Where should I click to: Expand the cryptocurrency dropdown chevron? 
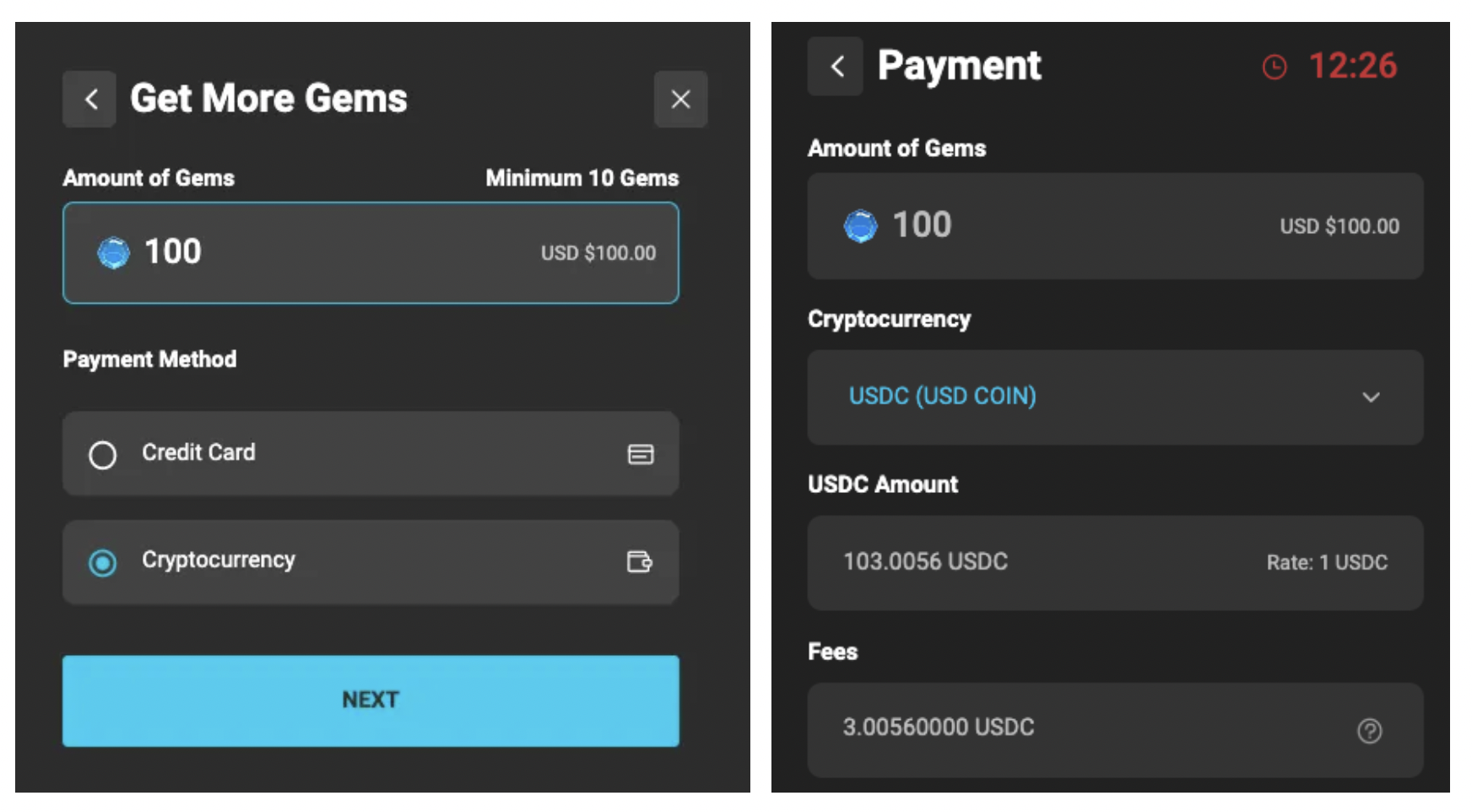1371,397
